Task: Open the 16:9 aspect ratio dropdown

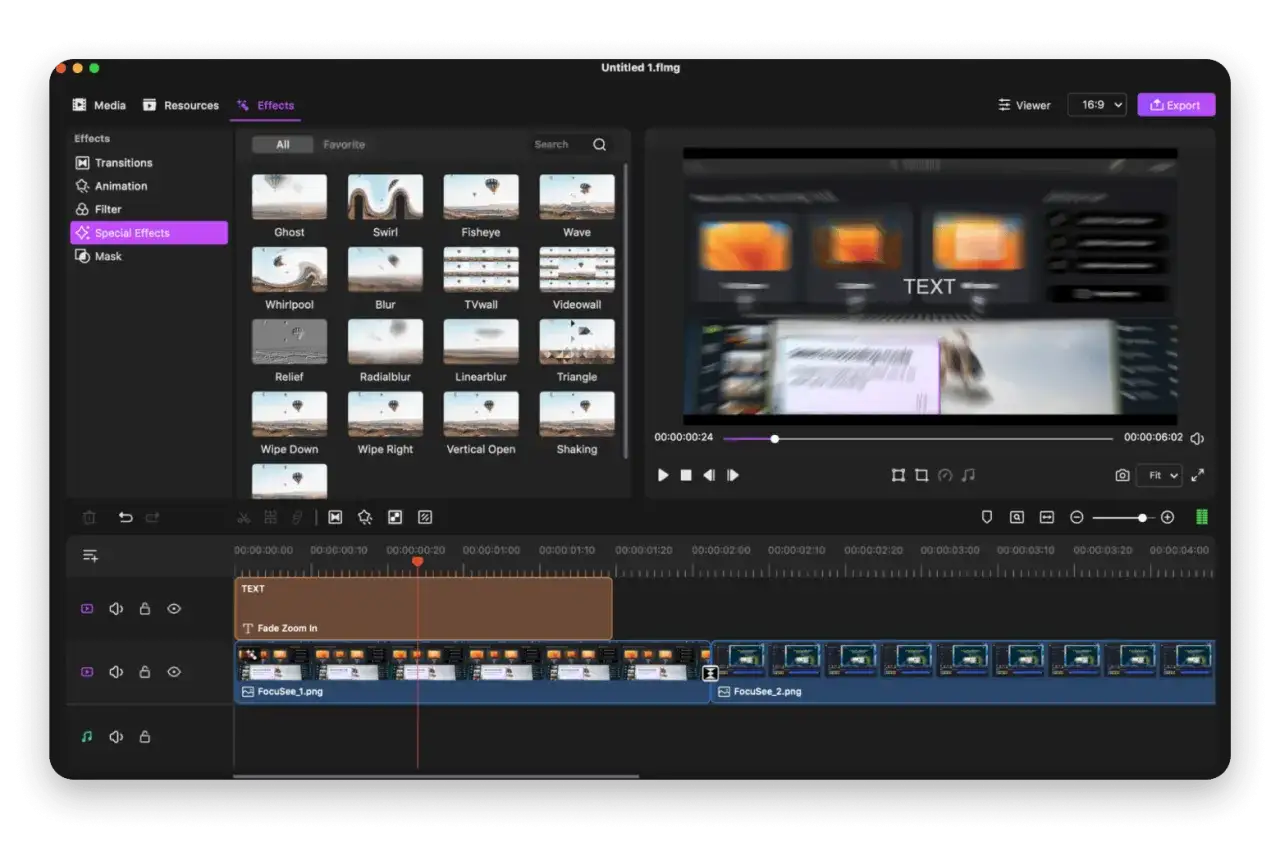Action: pyautogui.click(x=1096, y=105)
